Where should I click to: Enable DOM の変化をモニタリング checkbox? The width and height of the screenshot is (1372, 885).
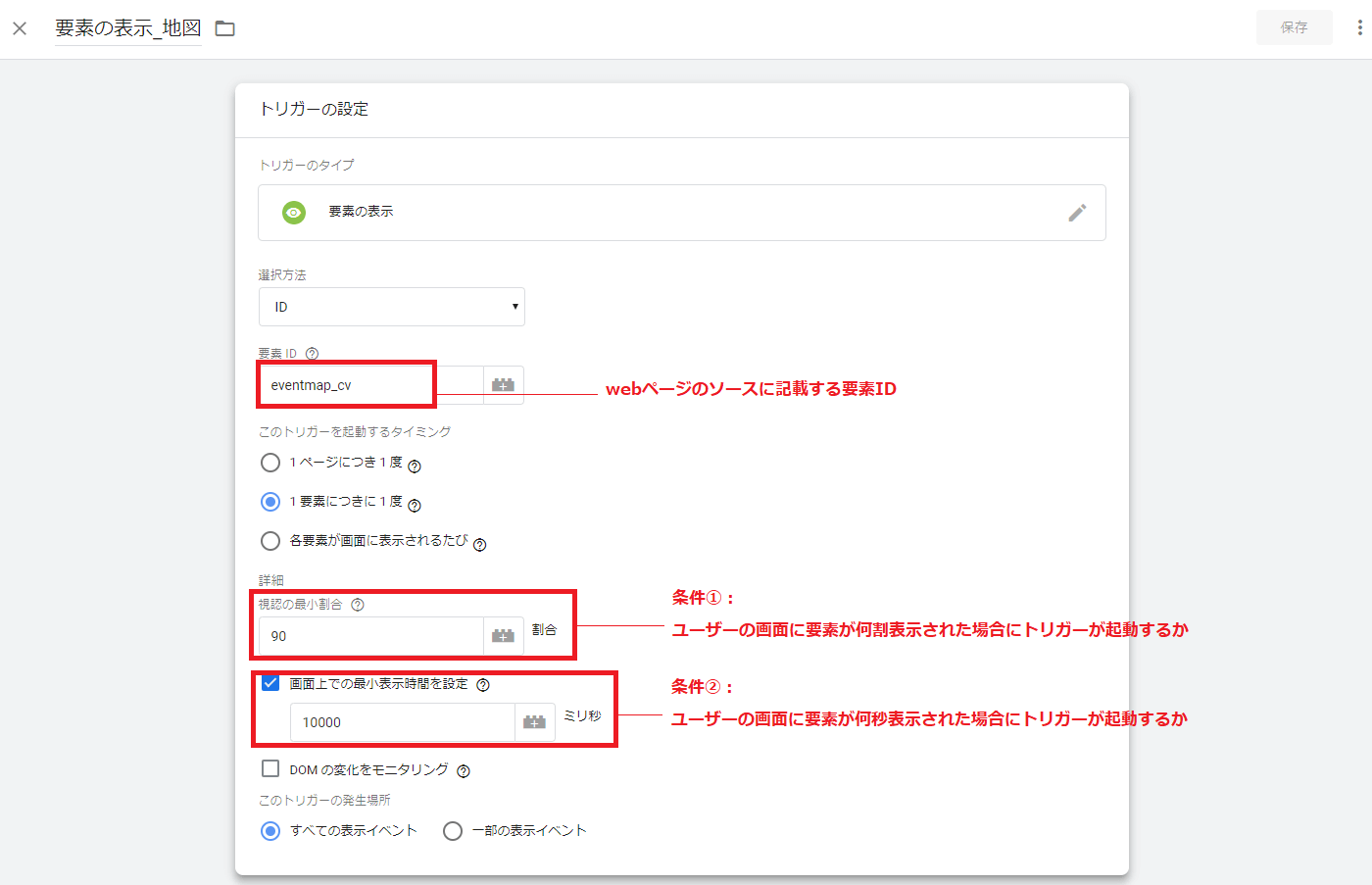pos(270,769)
